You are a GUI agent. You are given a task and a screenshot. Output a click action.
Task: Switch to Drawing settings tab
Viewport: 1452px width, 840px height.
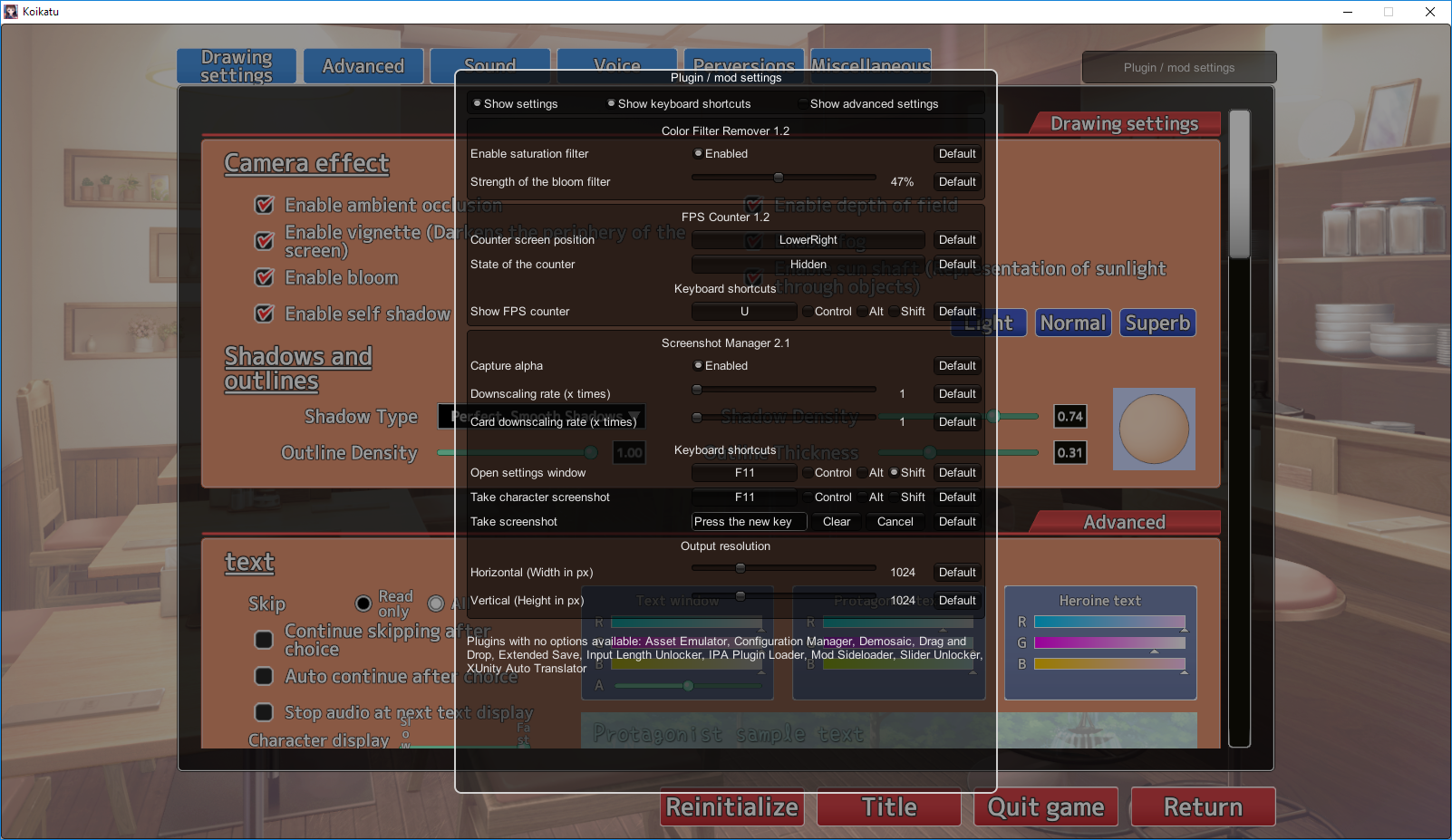click(x=237, y=66)
